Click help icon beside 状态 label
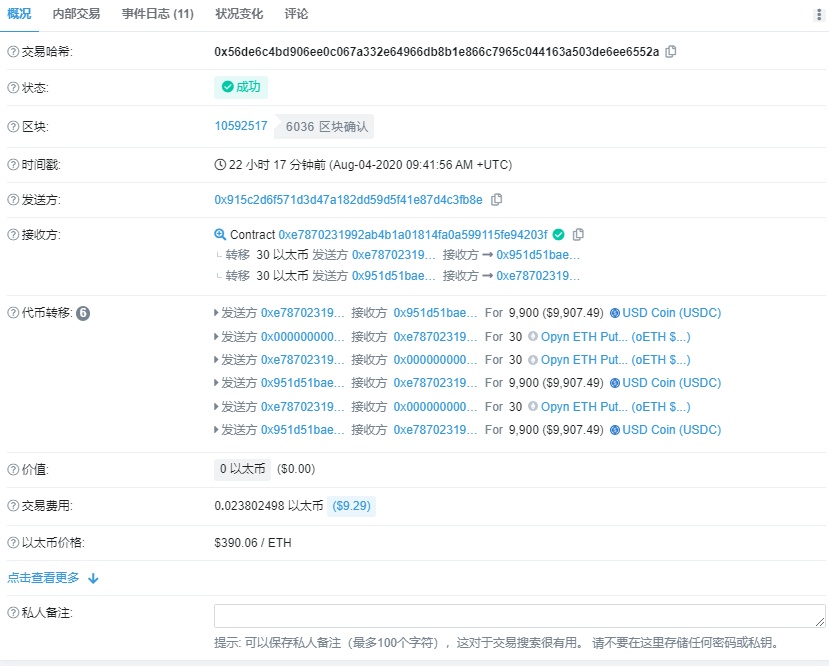Image resolution: width=829 pixels, height=666 pixels. [x=13, y=88]
